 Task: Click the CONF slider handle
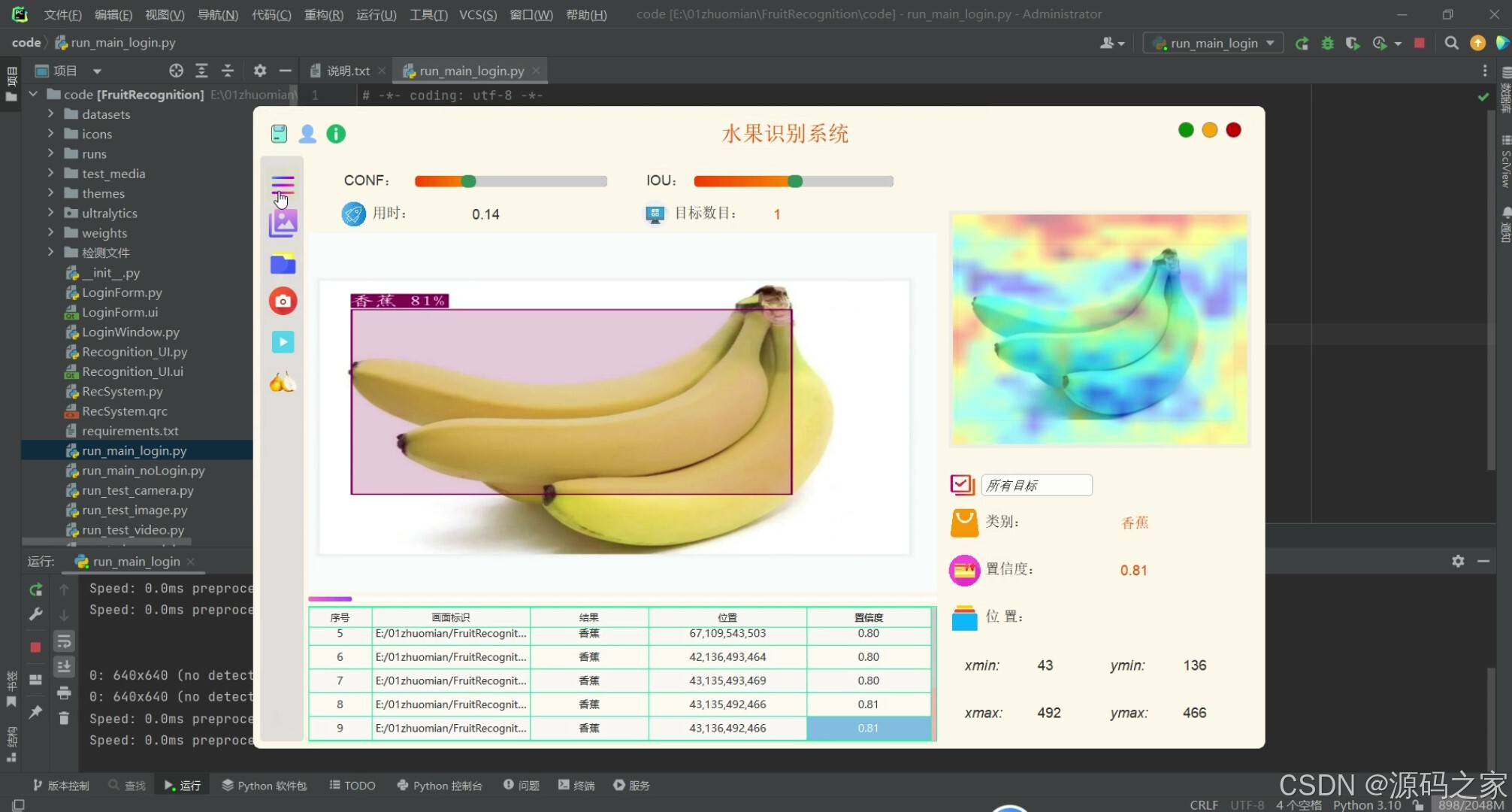point(468,181)
